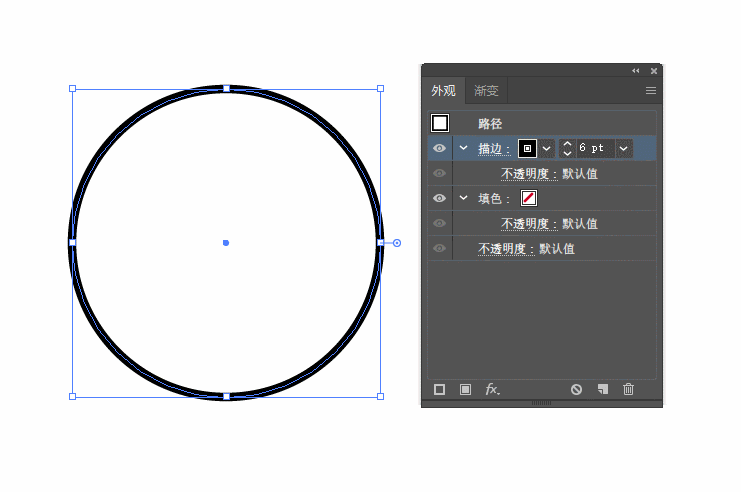The width and height of the screenshot is (741, 492).
Task: Click the top-left bounding box handle
Action: pyautogui.click(x=72, y=88)
